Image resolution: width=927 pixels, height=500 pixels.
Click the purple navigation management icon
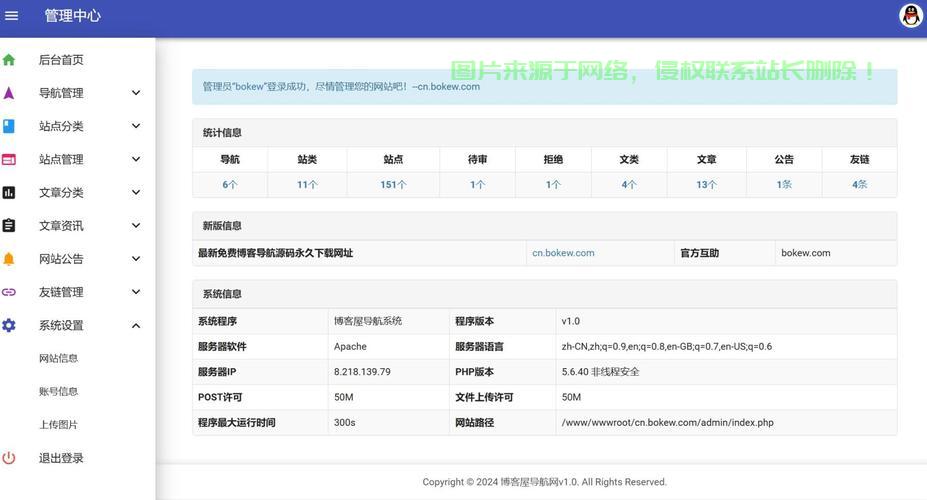[x=9, y=93]
